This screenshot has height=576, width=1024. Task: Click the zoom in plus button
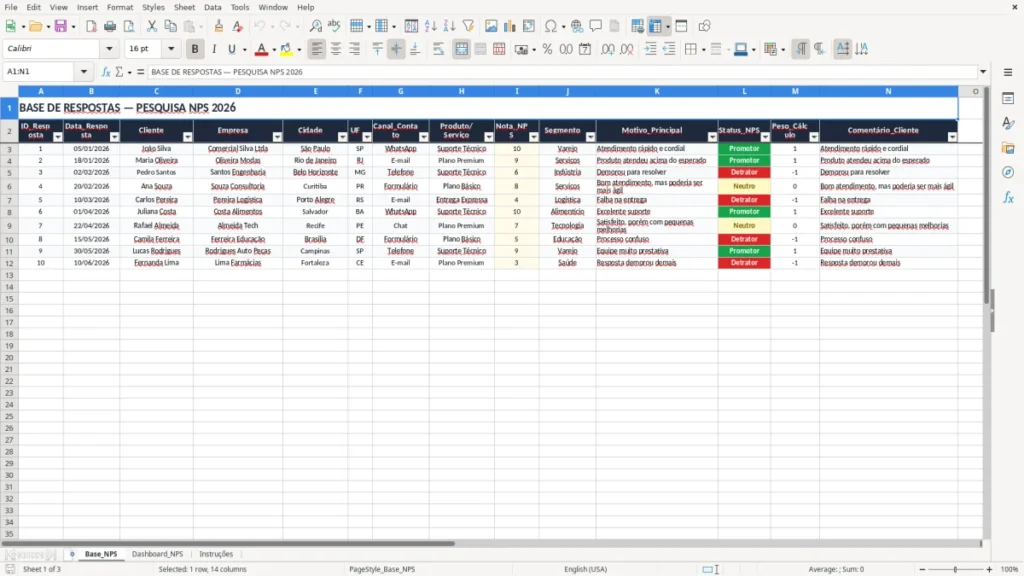point(989,569)
